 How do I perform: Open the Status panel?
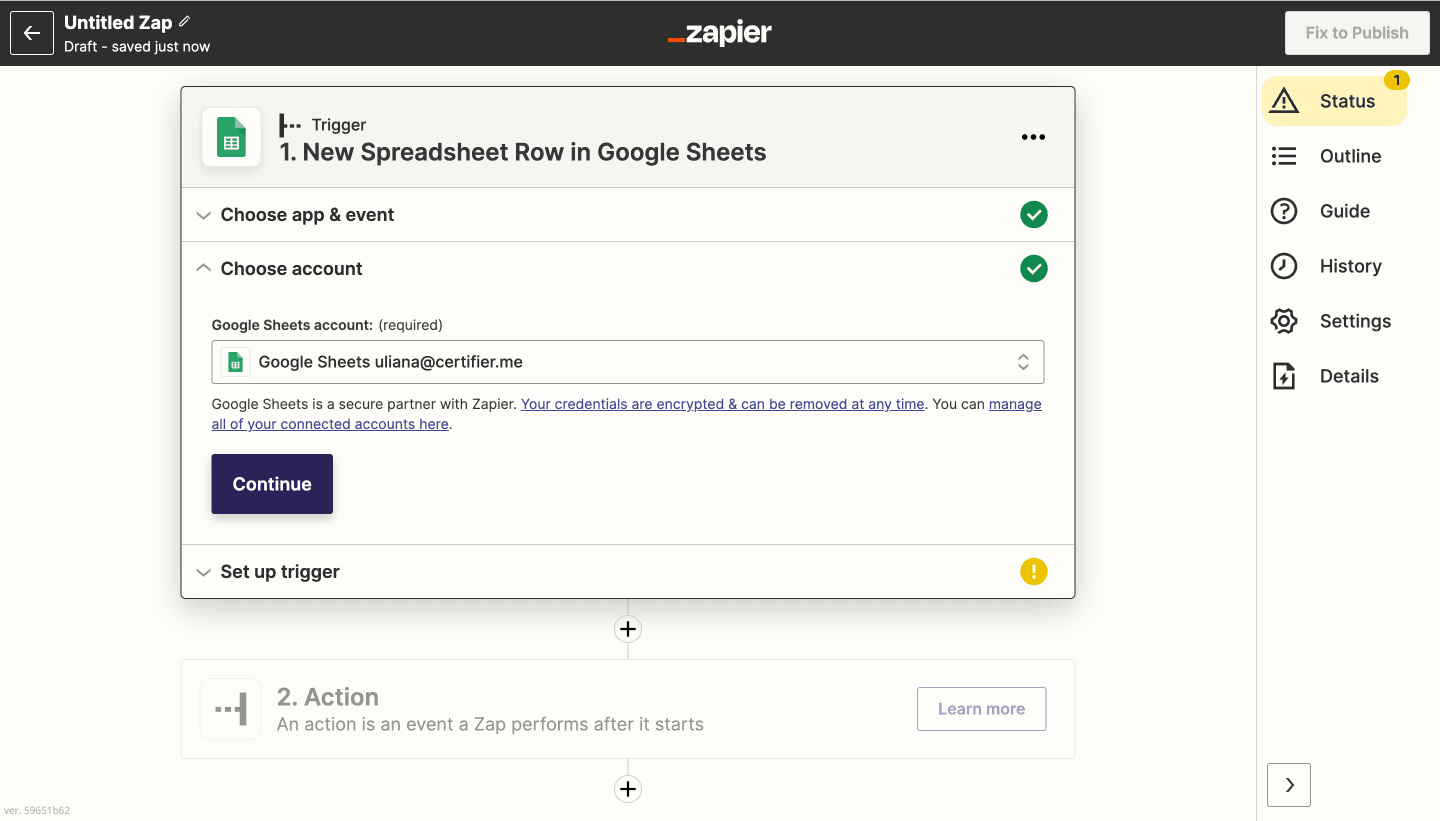coord(1334,101)
